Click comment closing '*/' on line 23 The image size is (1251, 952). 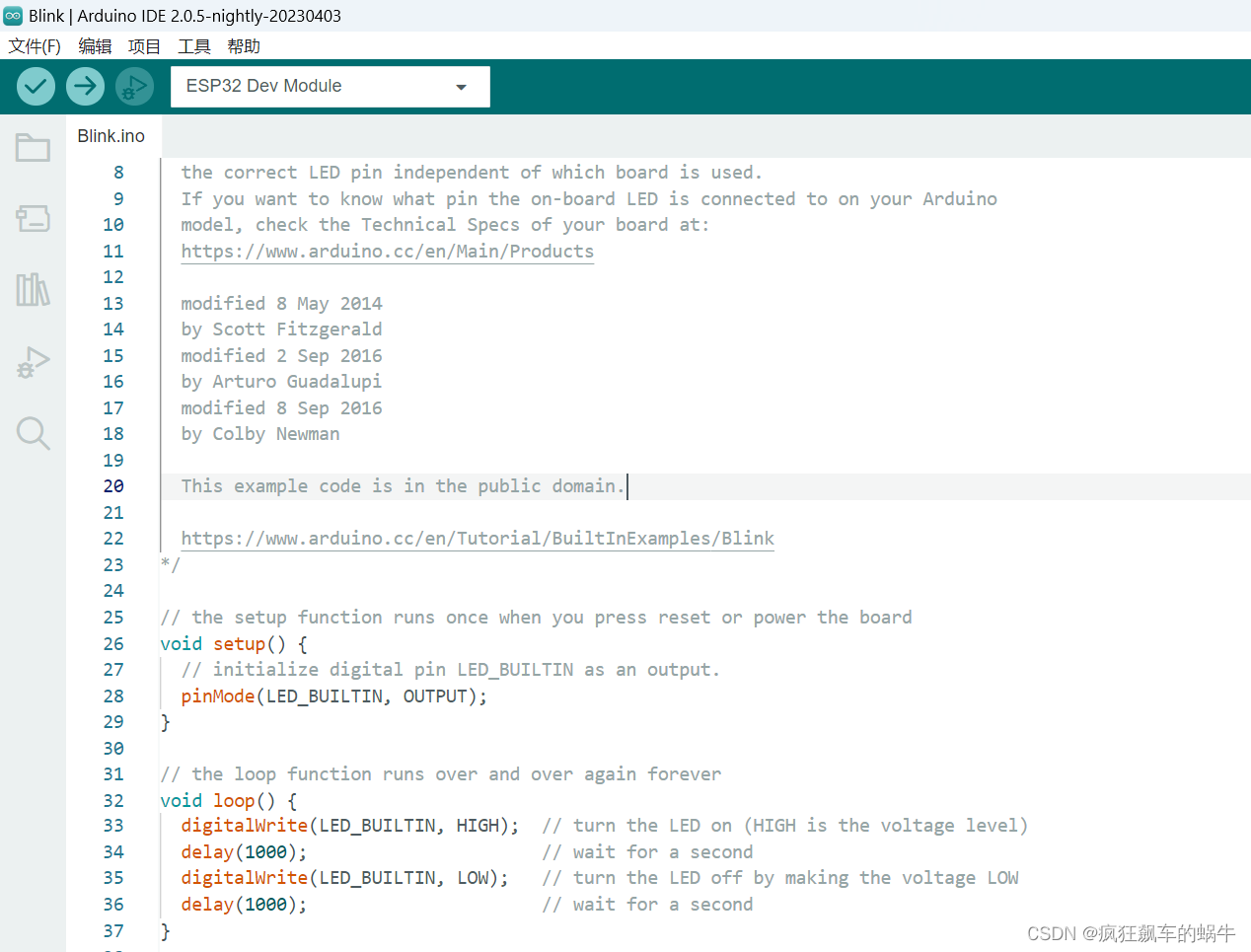tap(170, 565)
